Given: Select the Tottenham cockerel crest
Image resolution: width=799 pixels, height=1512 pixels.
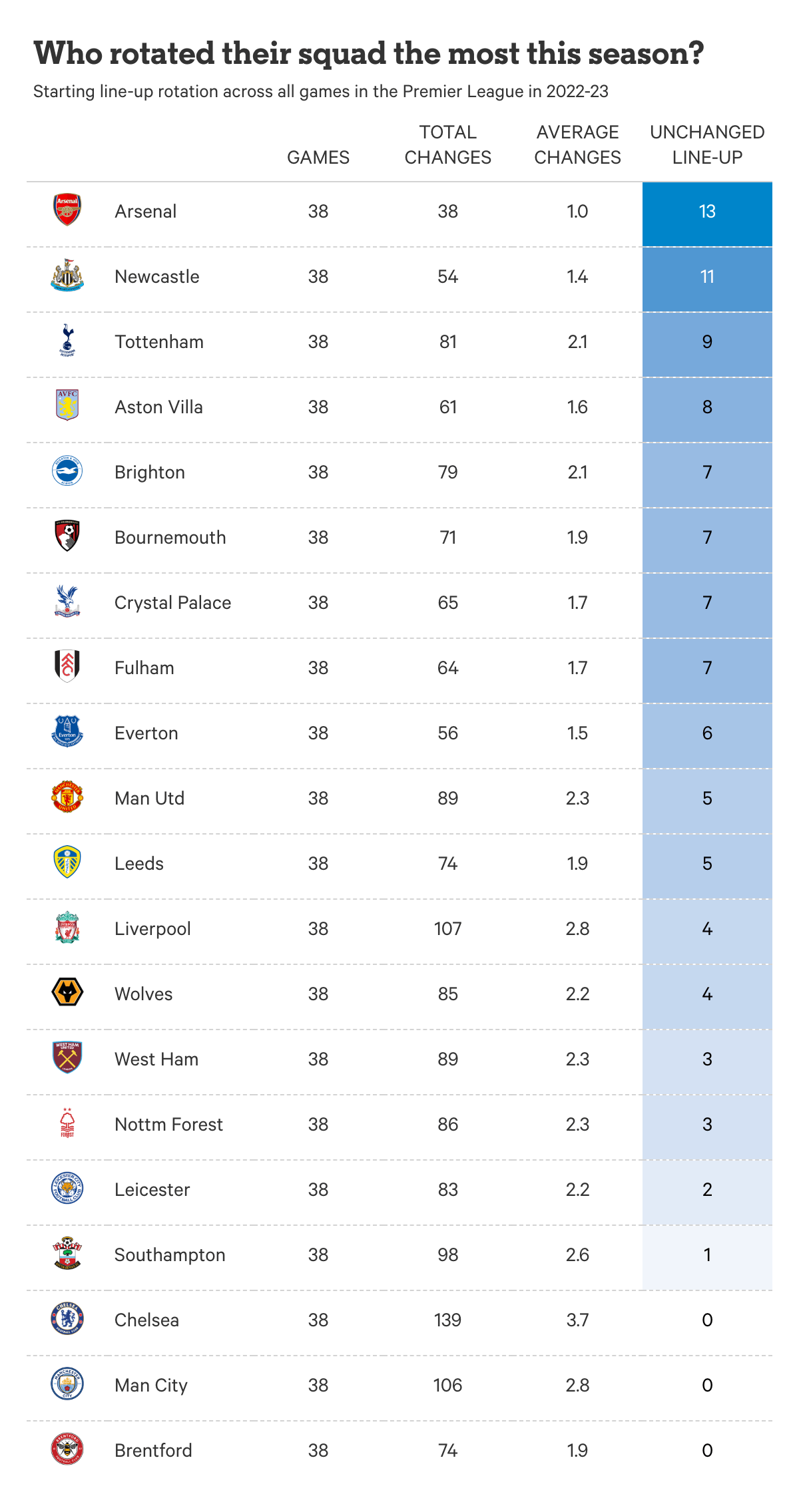Looking at the screenshot, I should point(67,341).
